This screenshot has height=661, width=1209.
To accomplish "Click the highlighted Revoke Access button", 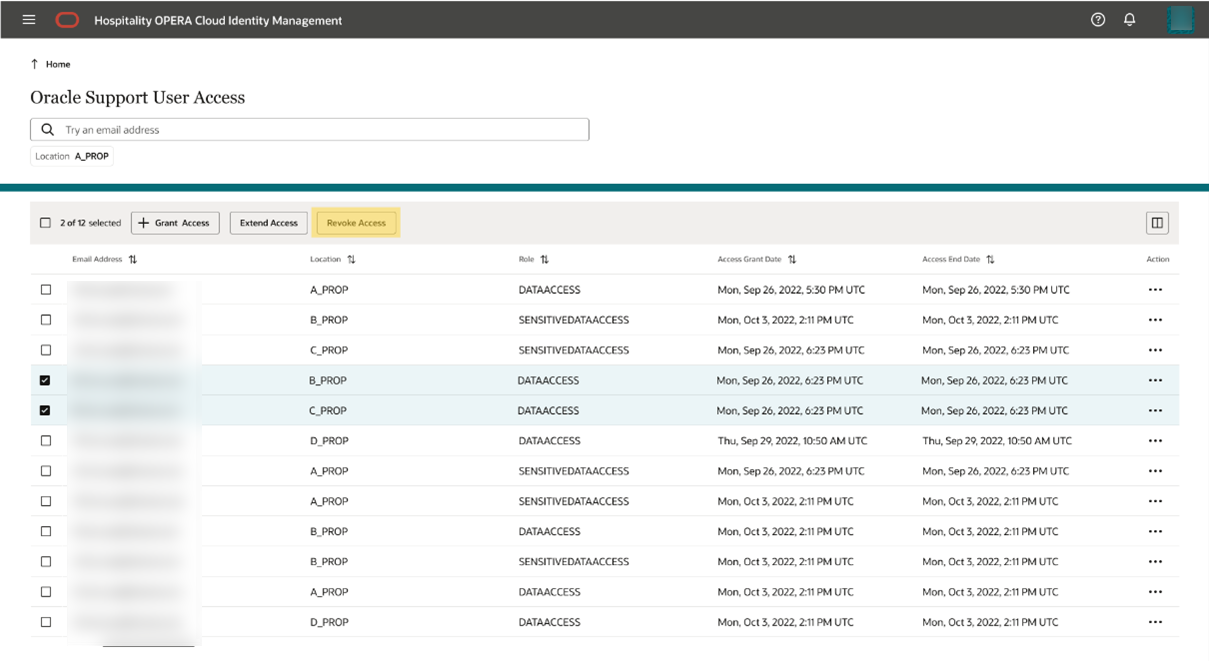I will pos(356,222).
